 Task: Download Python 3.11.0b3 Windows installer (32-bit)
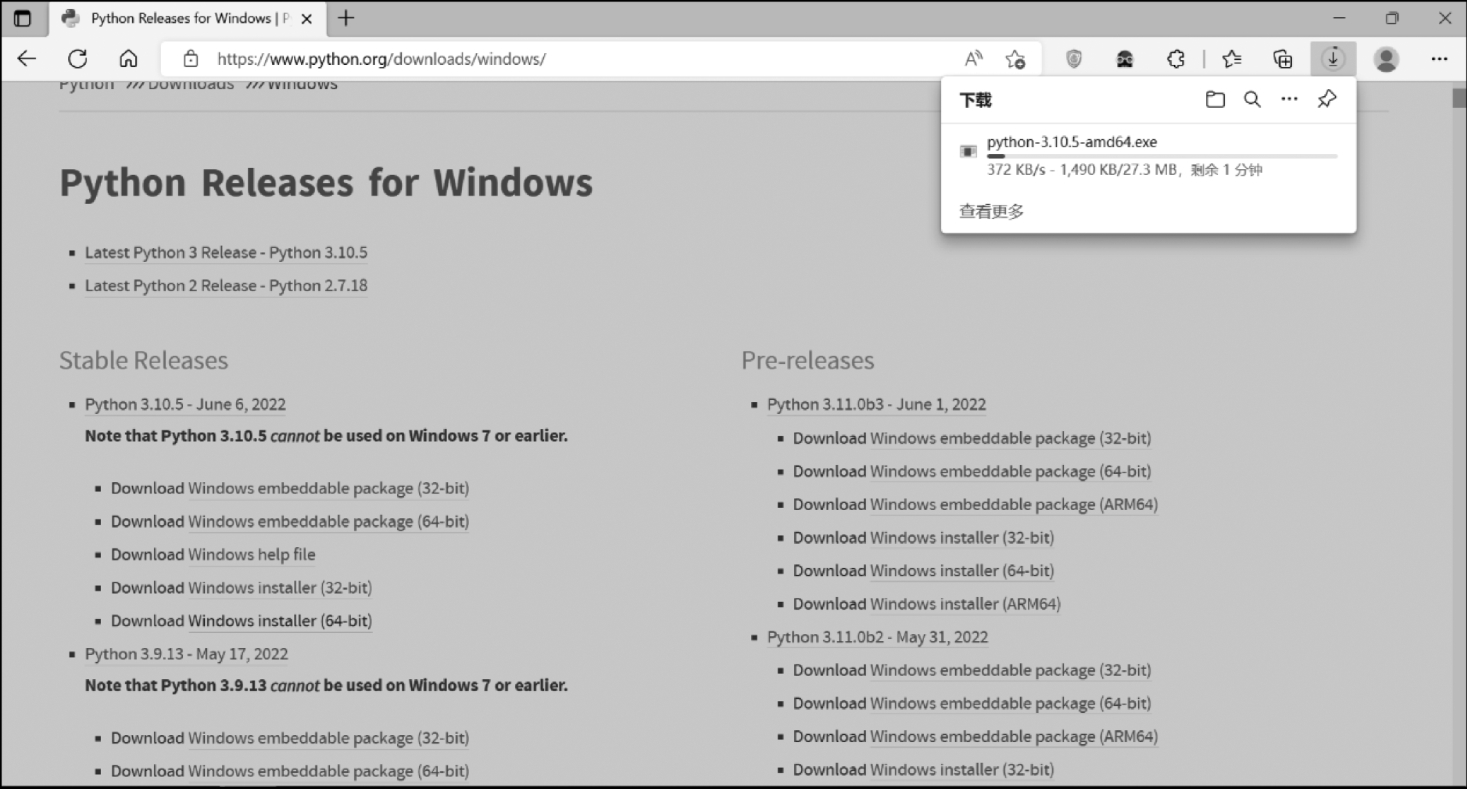962,538
